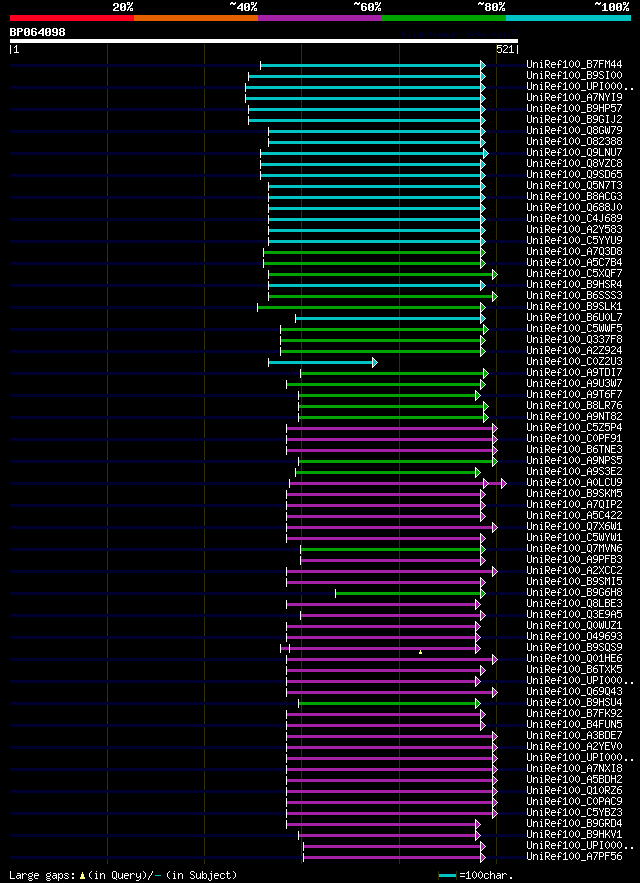The image size is (640, 883).
Task: Select the UniRef100_Q9LNU7 label
Action: (x=574, y=153)
